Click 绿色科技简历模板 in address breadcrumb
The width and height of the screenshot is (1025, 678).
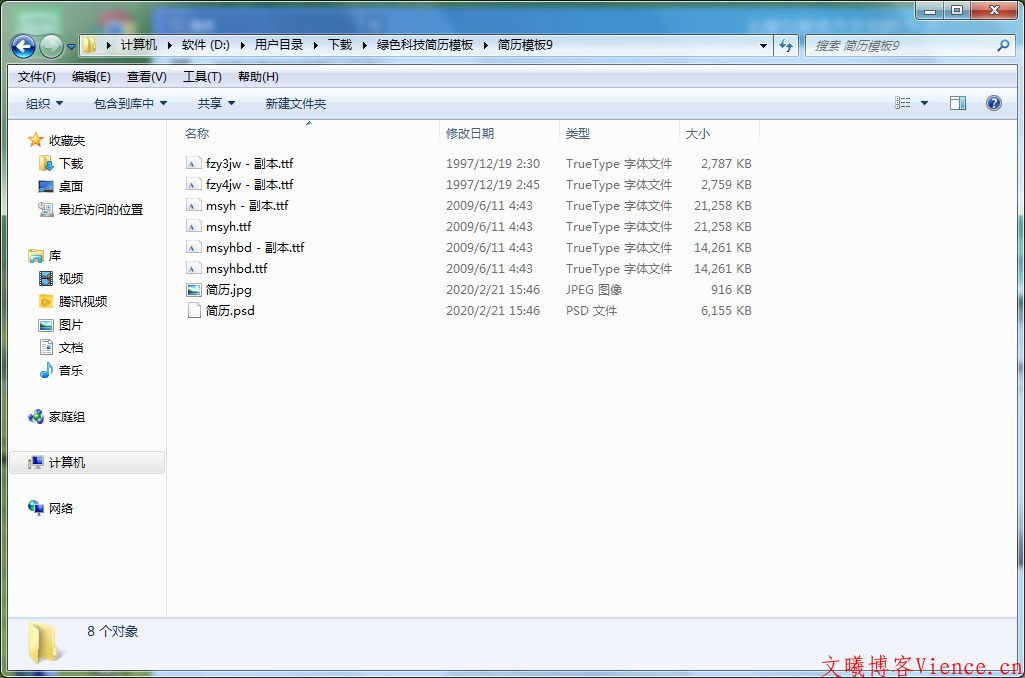click(425, 45)
